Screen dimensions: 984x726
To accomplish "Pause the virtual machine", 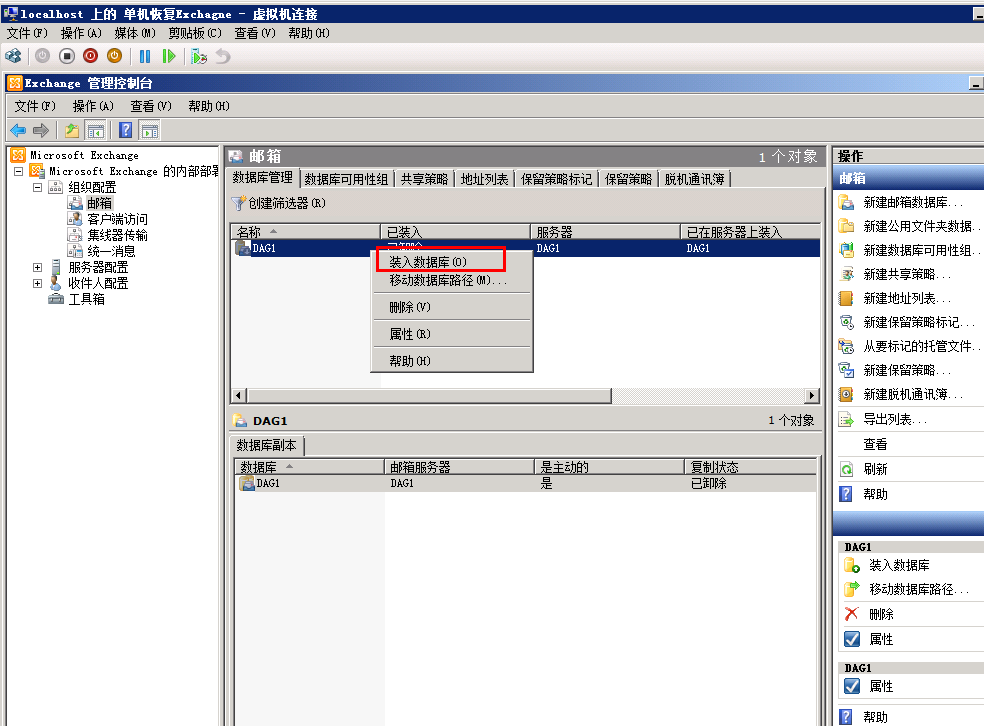I will pyautogui.click(x=145, y=56).
